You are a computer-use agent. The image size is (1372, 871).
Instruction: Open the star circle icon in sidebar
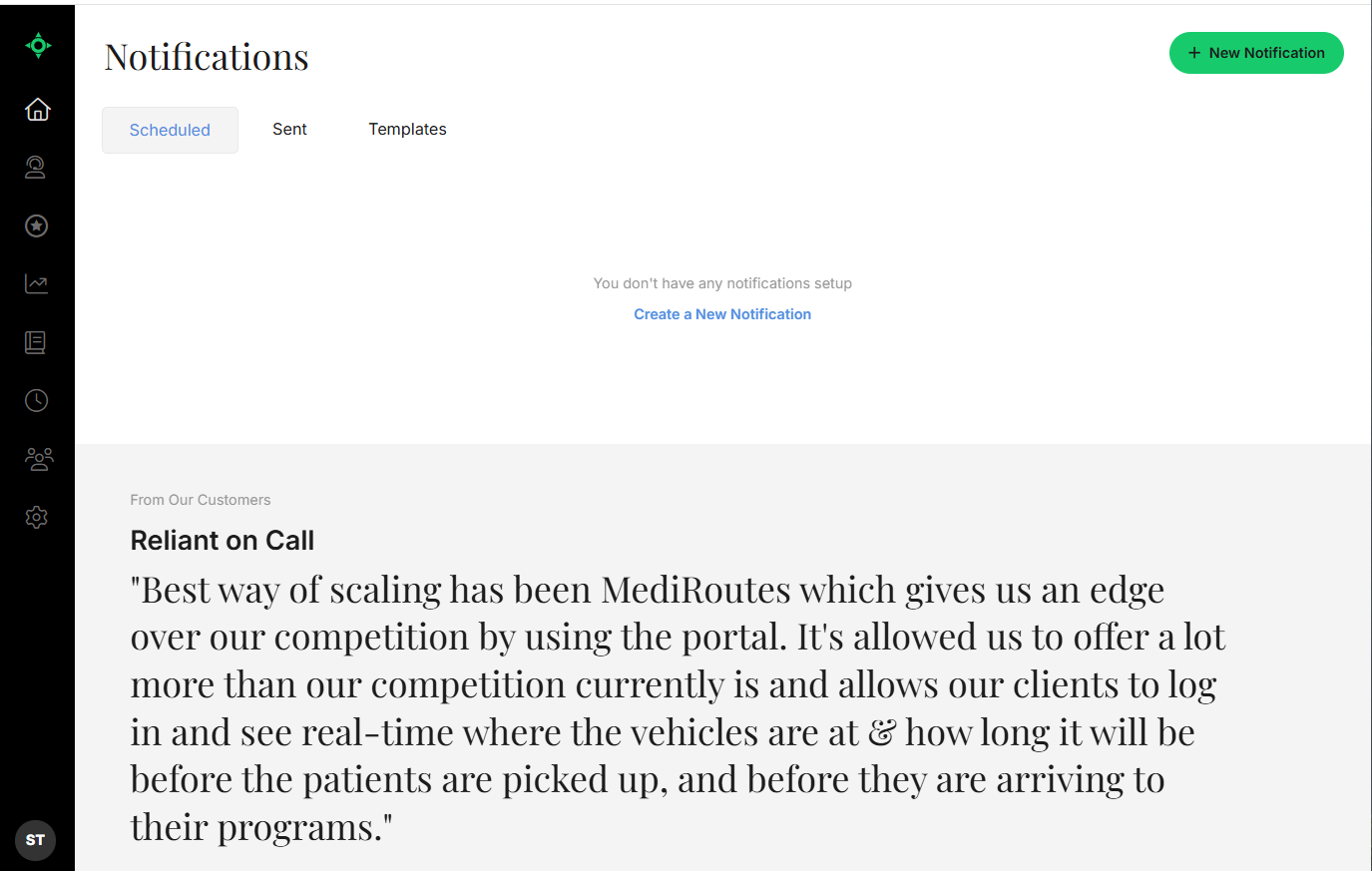36,225
